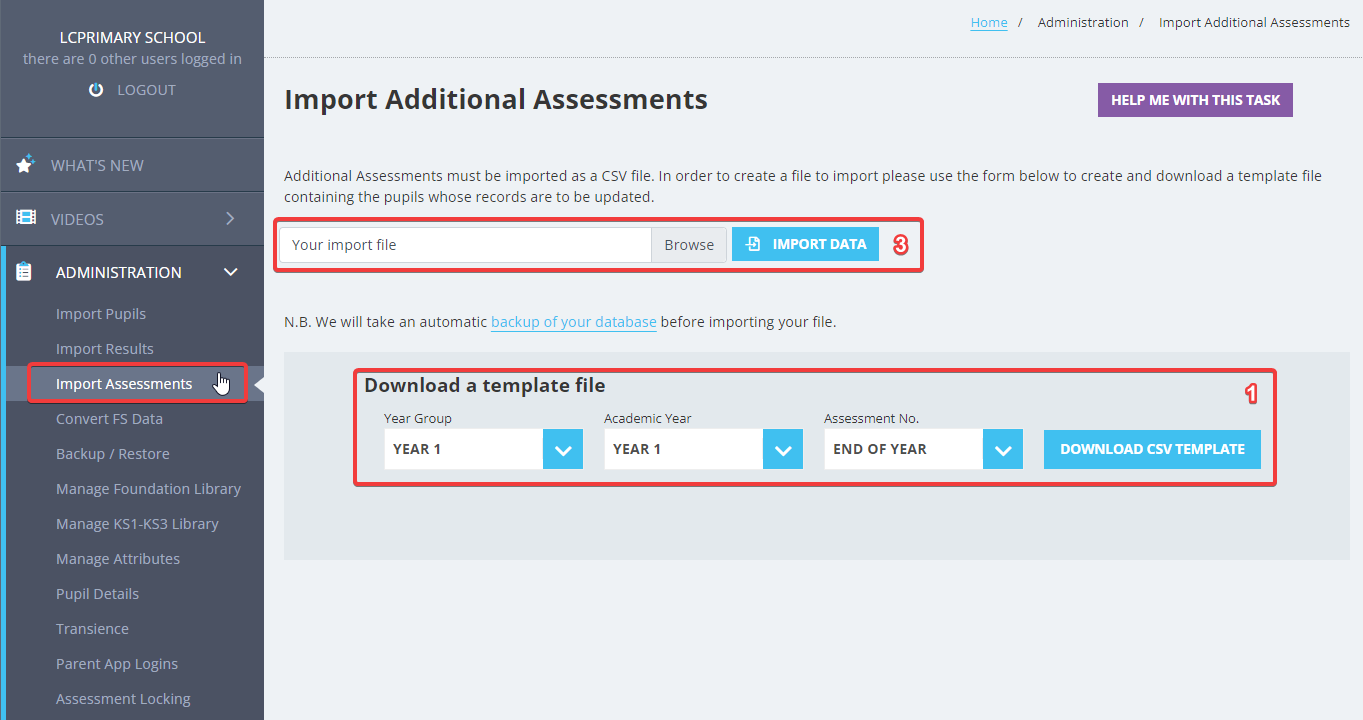Open the Pupil Details menu item
Image resolution: width=1363 pixels, height=720 pixels.
[x=97, y=594]
